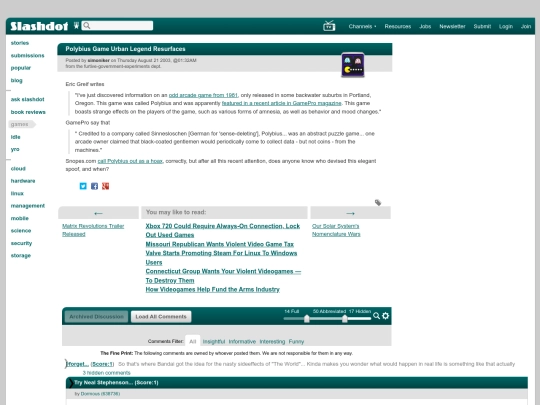Open Our Solar System's Nomenclature Wars link
This screenshot has width=540, height=405.
336,230
